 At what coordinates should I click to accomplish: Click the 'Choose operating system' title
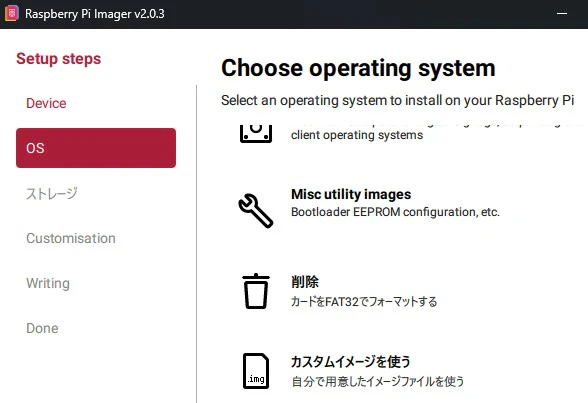(358, 68)
